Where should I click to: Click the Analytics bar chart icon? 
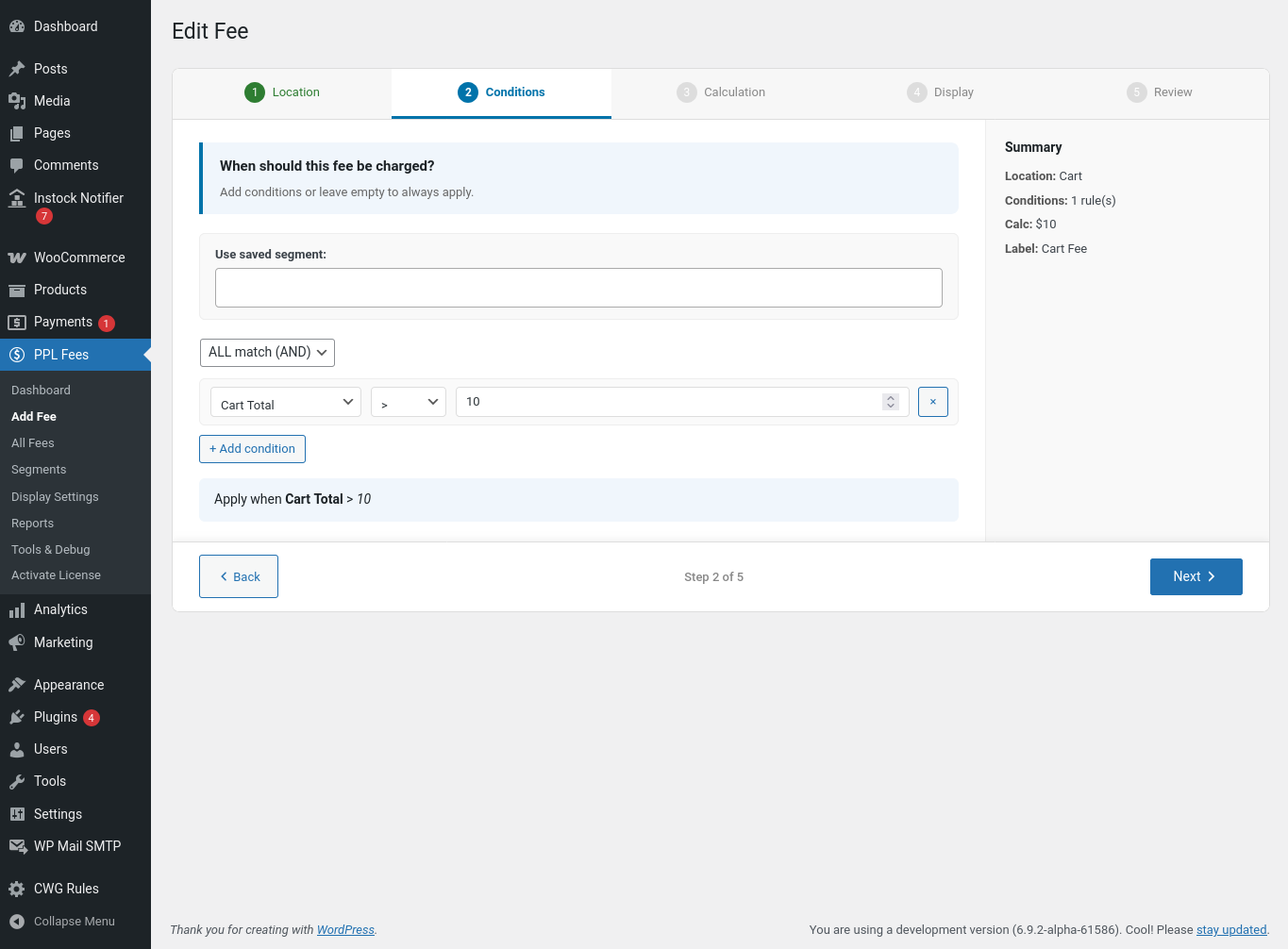pos(17,610)
